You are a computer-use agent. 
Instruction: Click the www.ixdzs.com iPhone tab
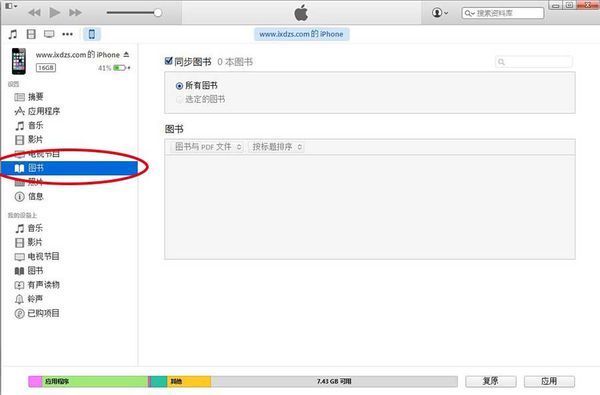(x=302, y=34)
